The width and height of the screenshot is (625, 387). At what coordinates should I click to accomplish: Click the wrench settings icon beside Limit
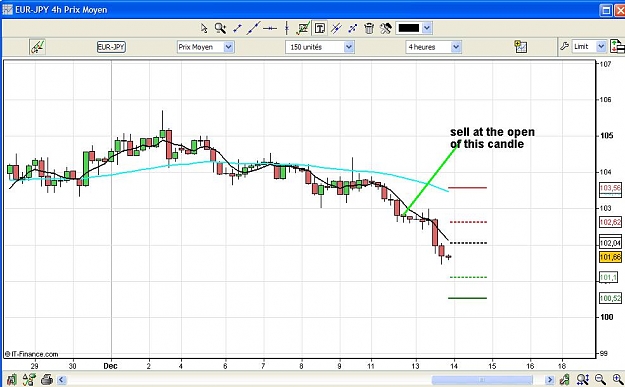tap(564, 46)
